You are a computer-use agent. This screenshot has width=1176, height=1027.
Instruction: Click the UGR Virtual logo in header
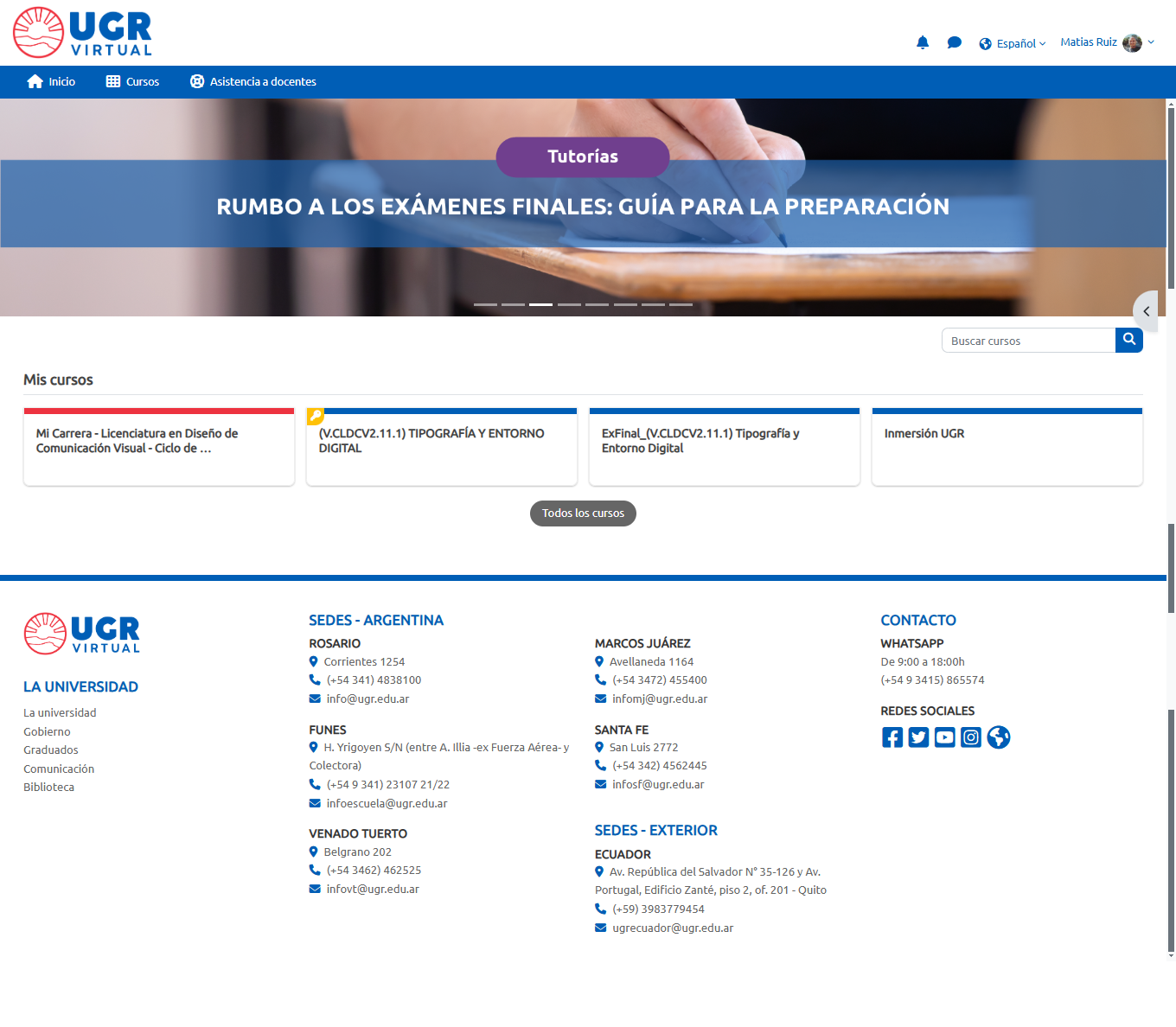point(83,33)
